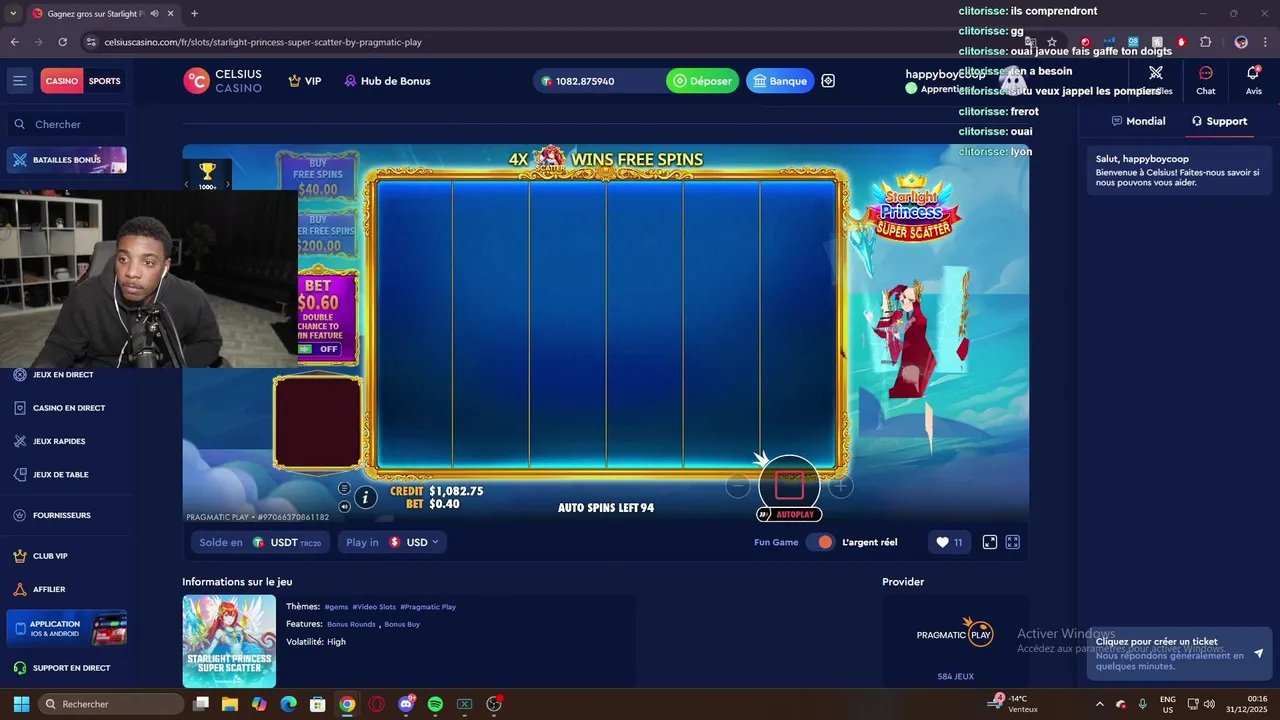Viewport: 1280px width, 720px height.
Task: Open wallet settings icon next to Banque
Action: pyautogui.click(x=828, y=81)
